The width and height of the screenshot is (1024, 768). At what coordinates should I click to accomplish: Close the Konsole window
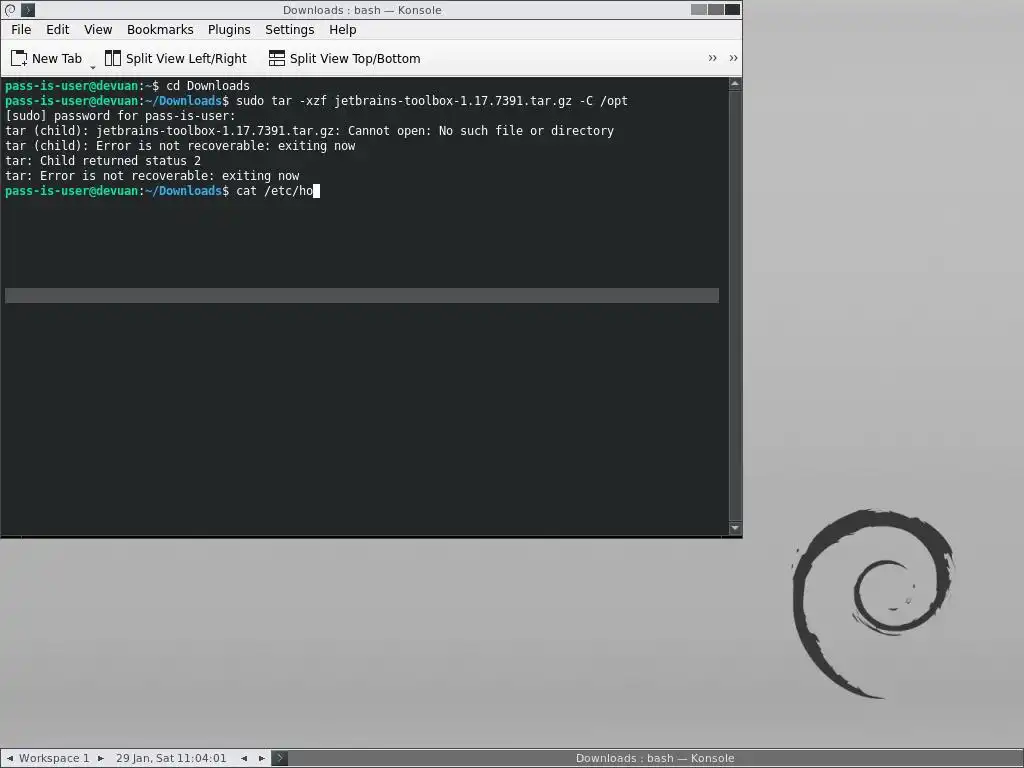[x=733, y=10]
